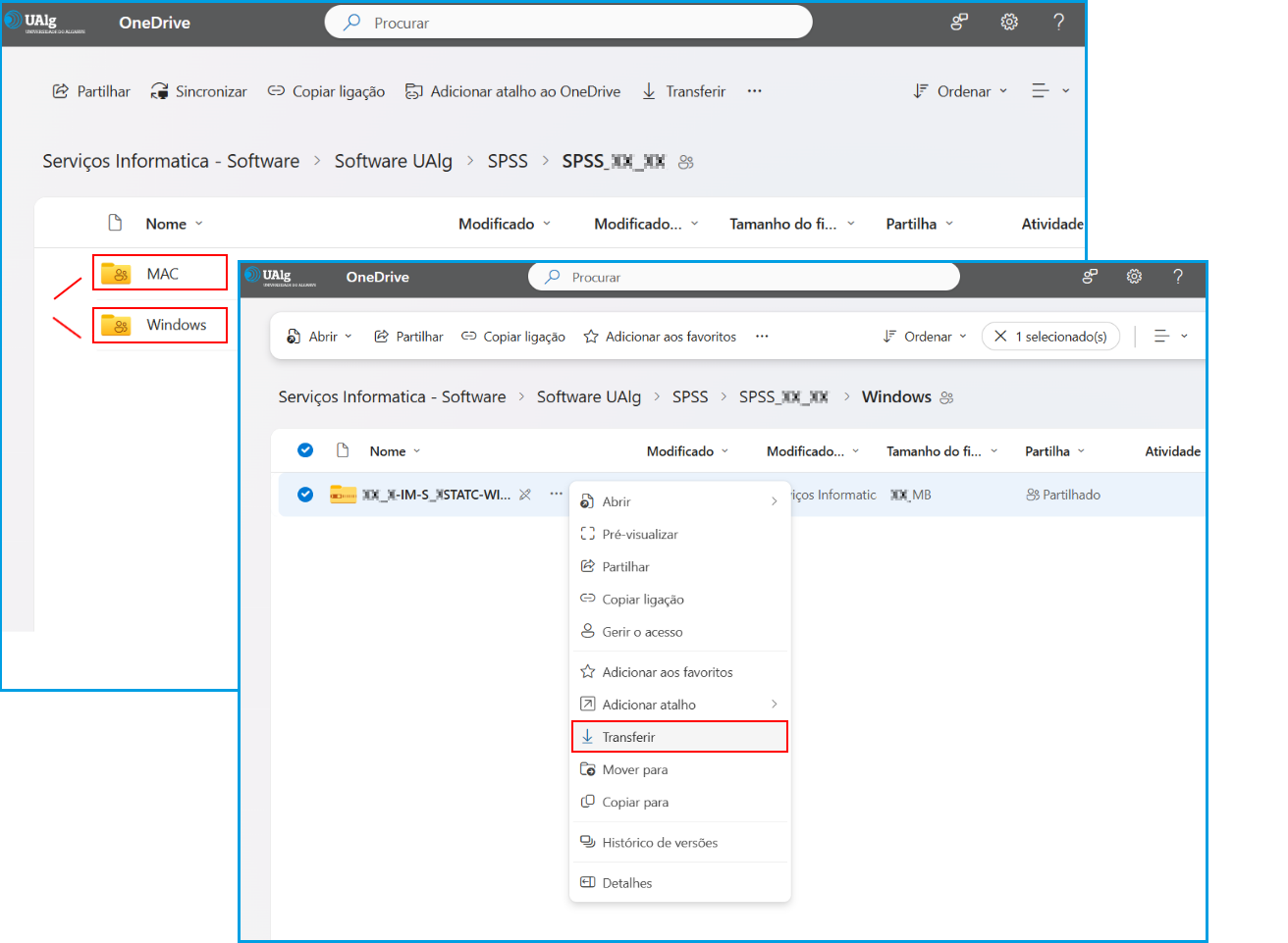This screenshot has width=1288, height=943.
Task: Uncheck the selected zip file row checkbox
Action: coord(305,495)
